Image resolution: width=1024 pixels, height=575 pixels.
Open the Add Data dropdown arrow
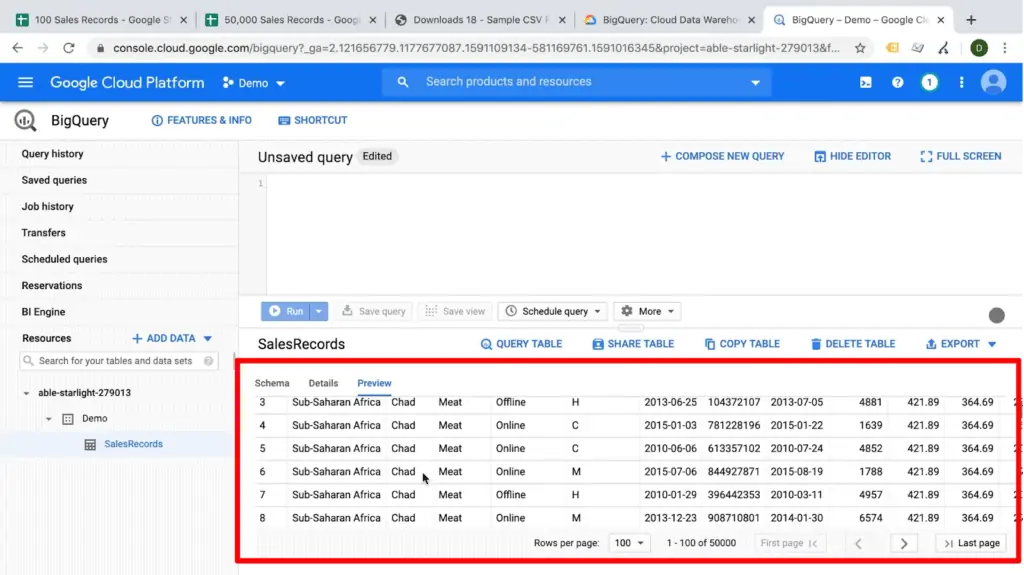(x=208, y=338)
